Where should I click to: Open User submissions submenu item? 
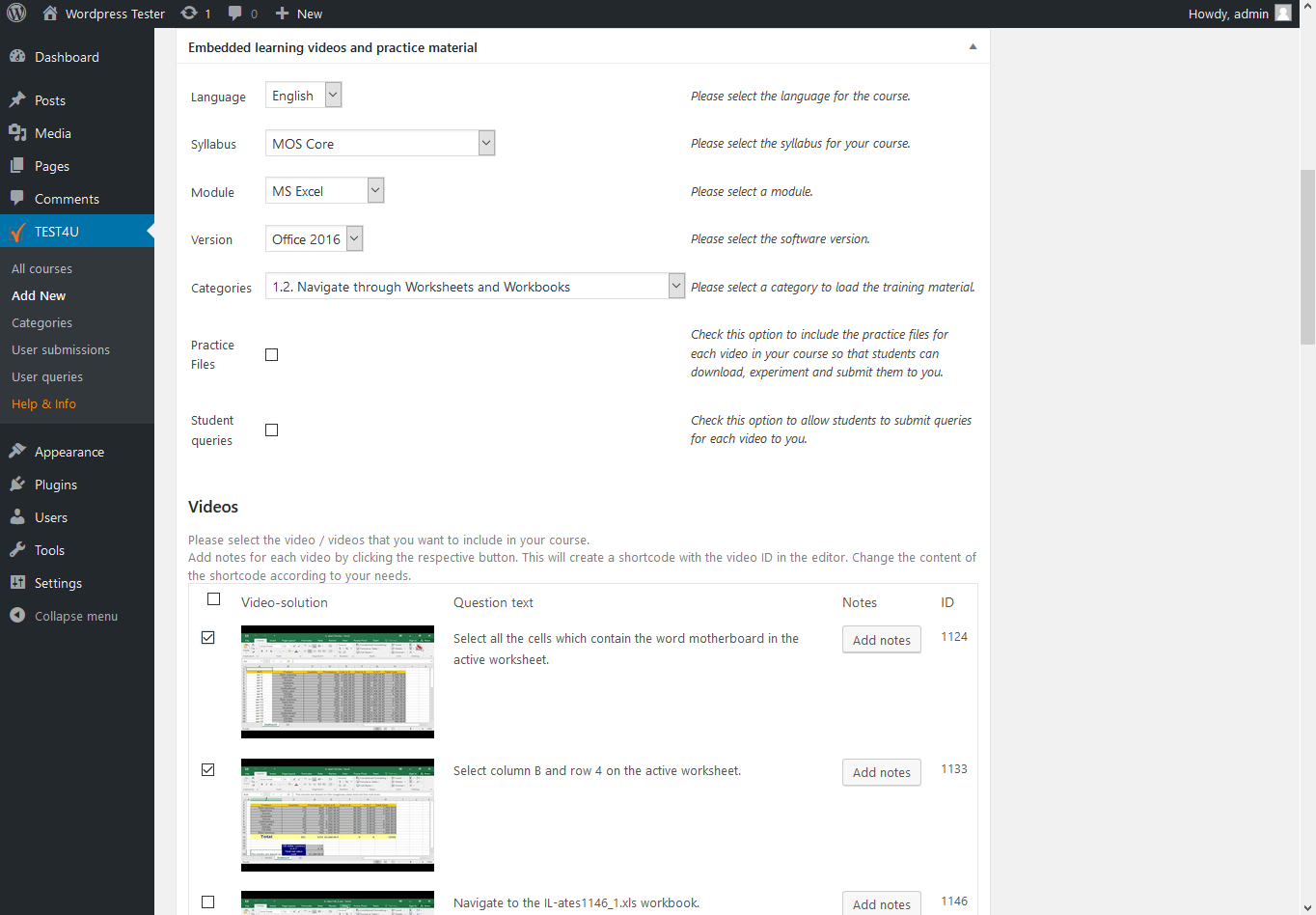tap(61, 349)
